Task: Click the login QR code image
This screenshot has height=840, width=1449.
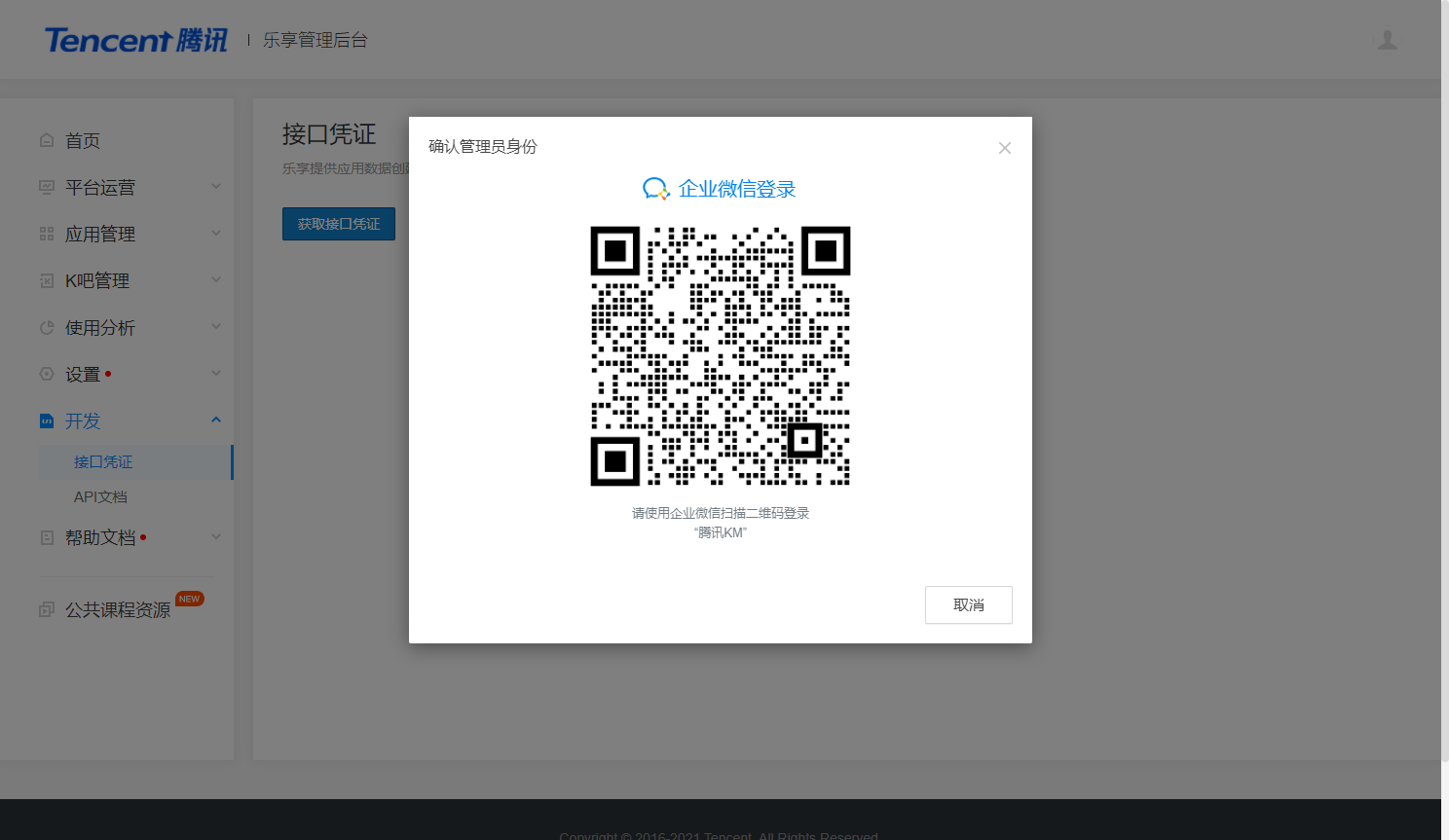Action: 721,356
